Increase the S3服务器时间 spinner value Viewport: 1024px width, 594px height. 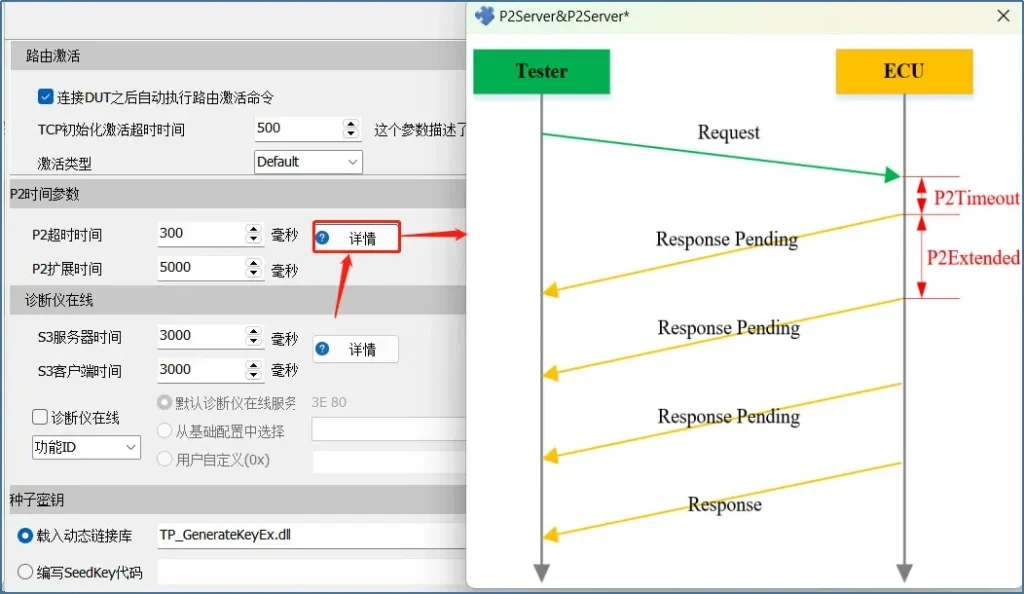[254, 331]
